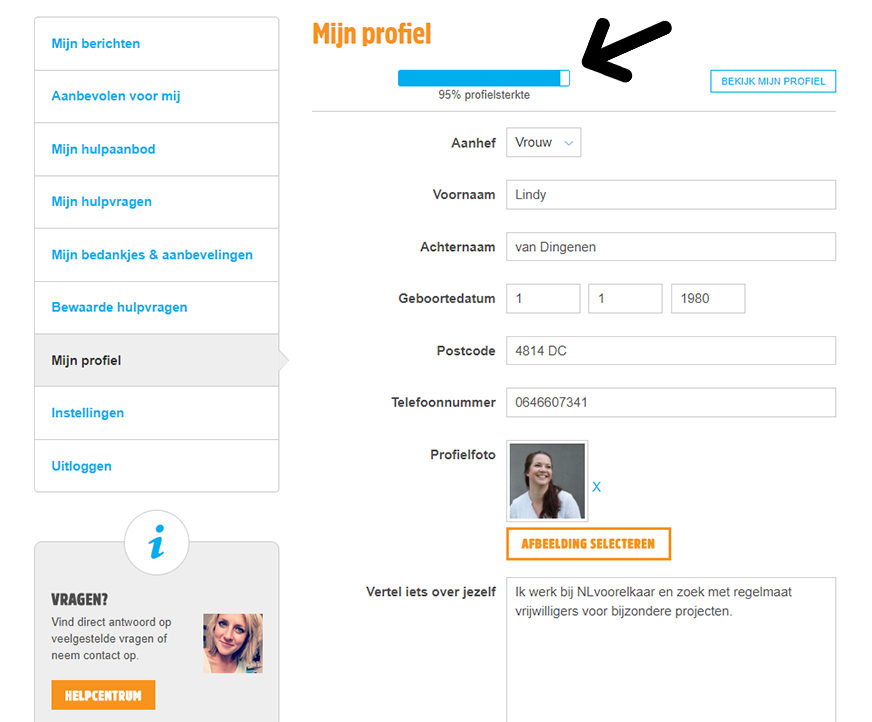Open Mijn bedankjes & aanbevelingen
This screenshot has width=872, height=722.
(152, 255)
